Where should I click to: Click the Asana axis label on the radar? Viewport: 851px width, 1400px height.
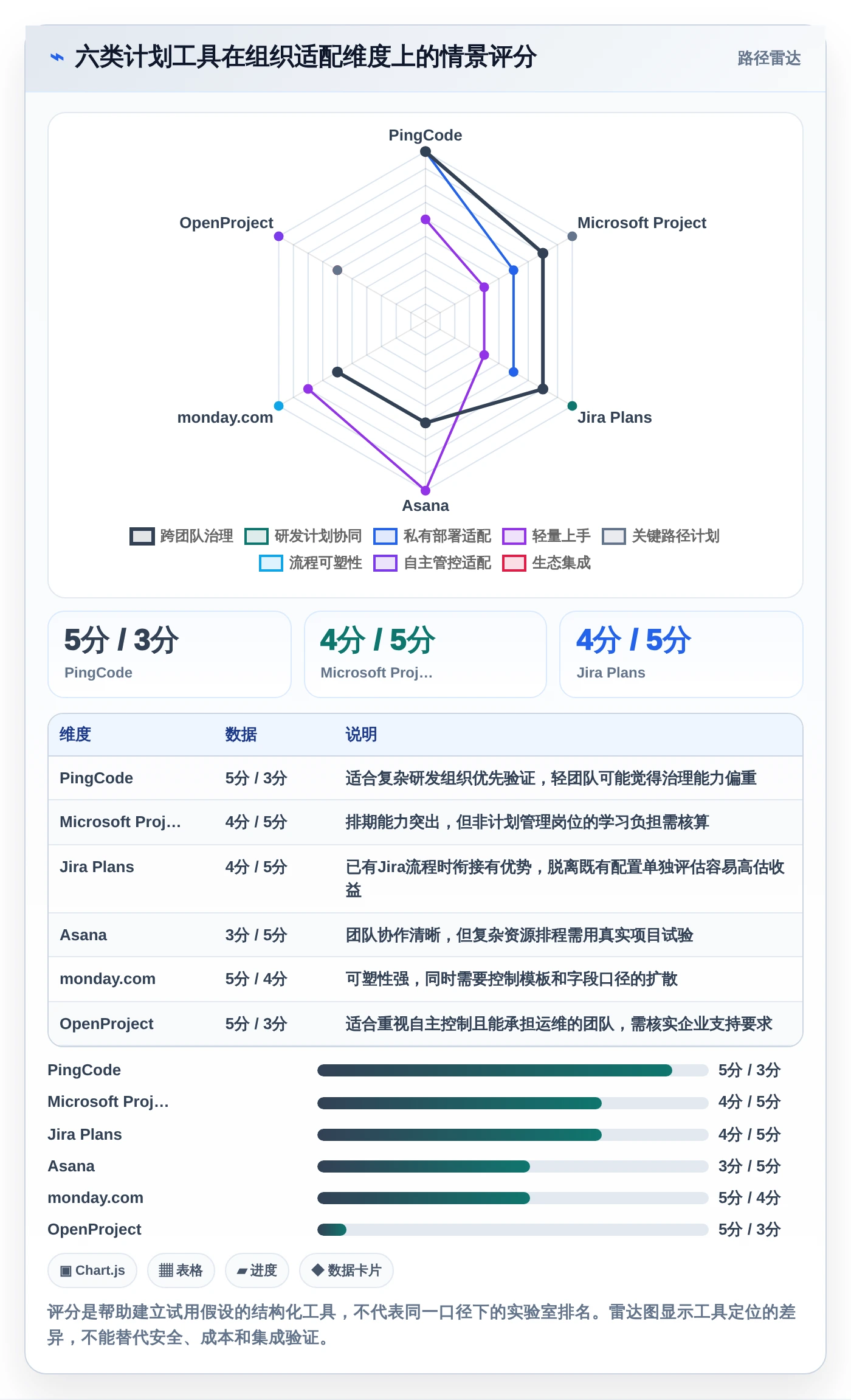point(425,505)
